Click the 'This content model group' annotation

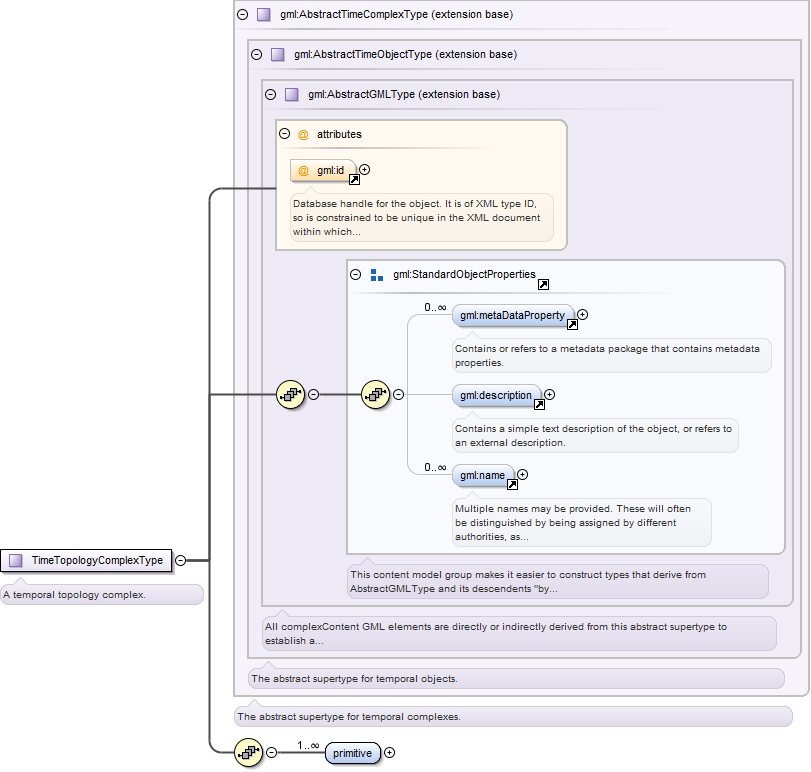pos(558,582)
